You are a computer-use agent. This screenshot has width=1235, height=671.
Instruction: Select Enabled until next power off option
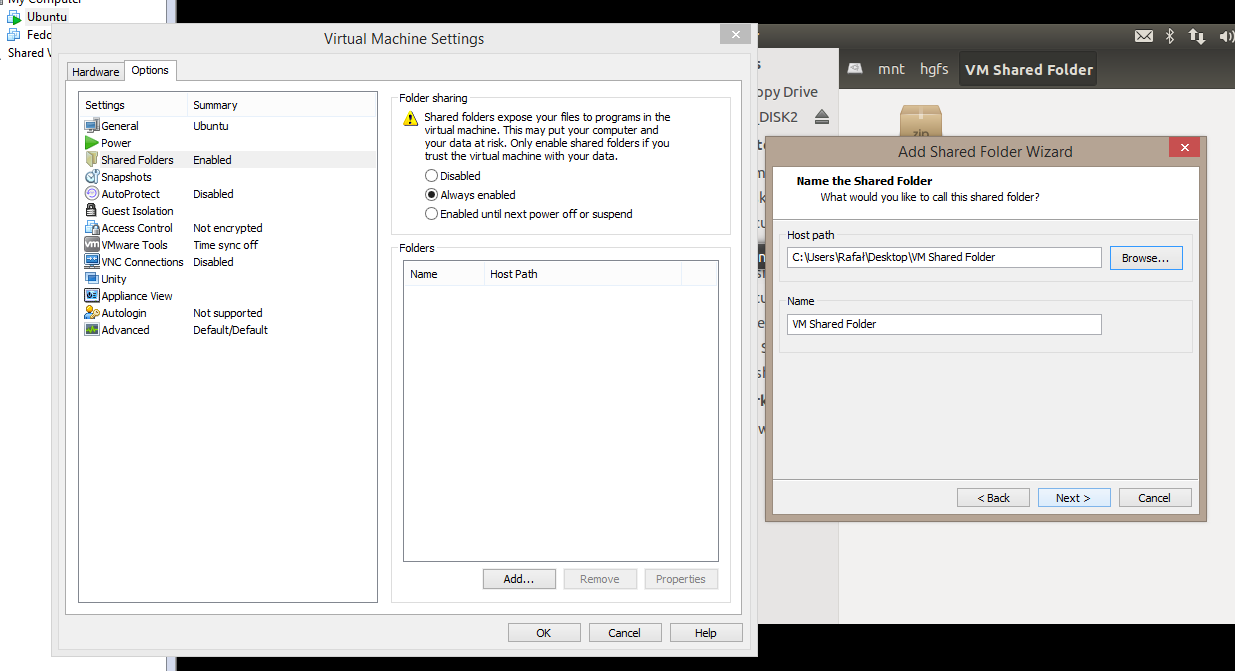(x=431, y=214)
